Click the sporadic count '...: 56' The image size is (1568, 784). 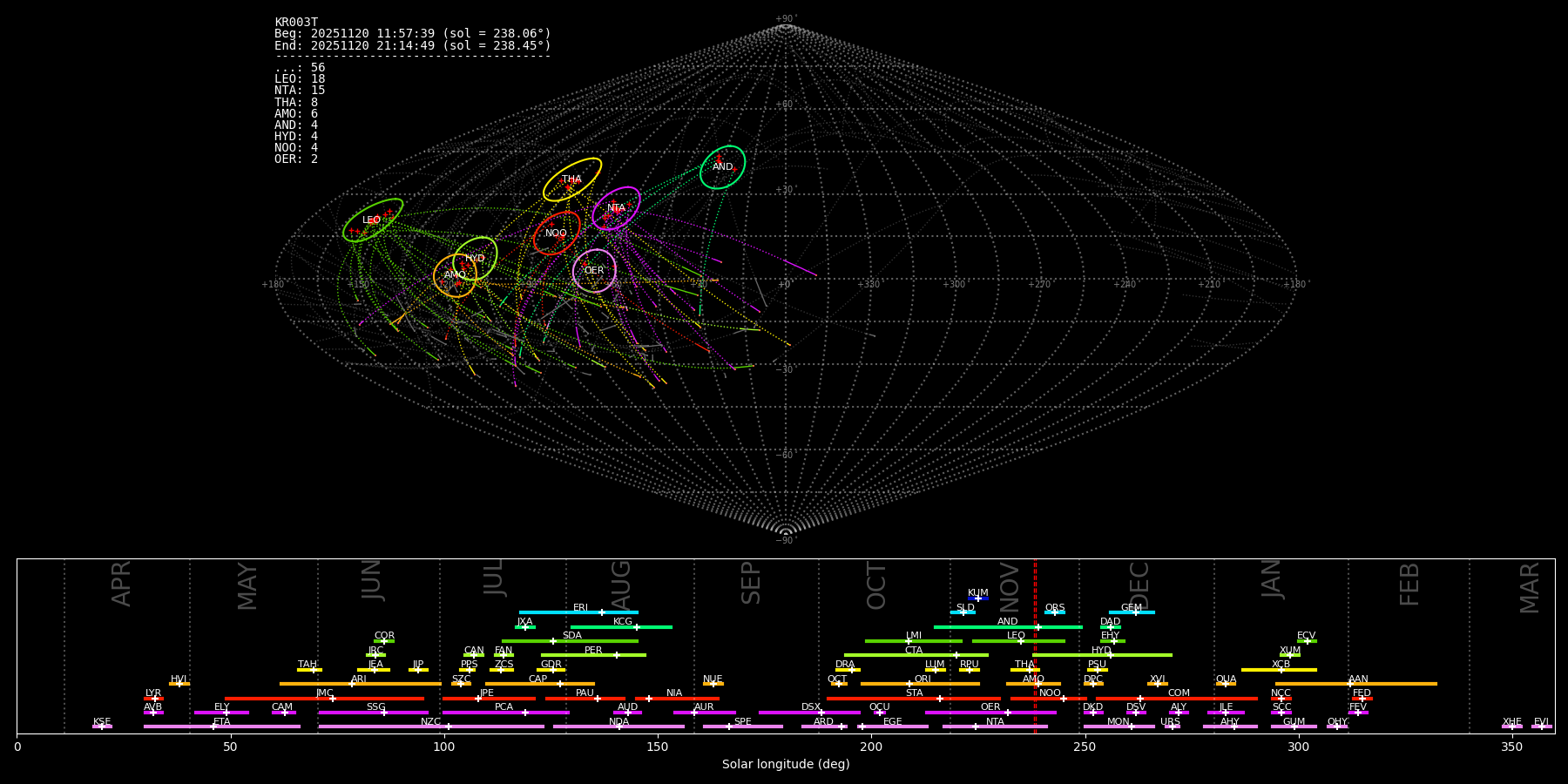(x=300, y=68)
